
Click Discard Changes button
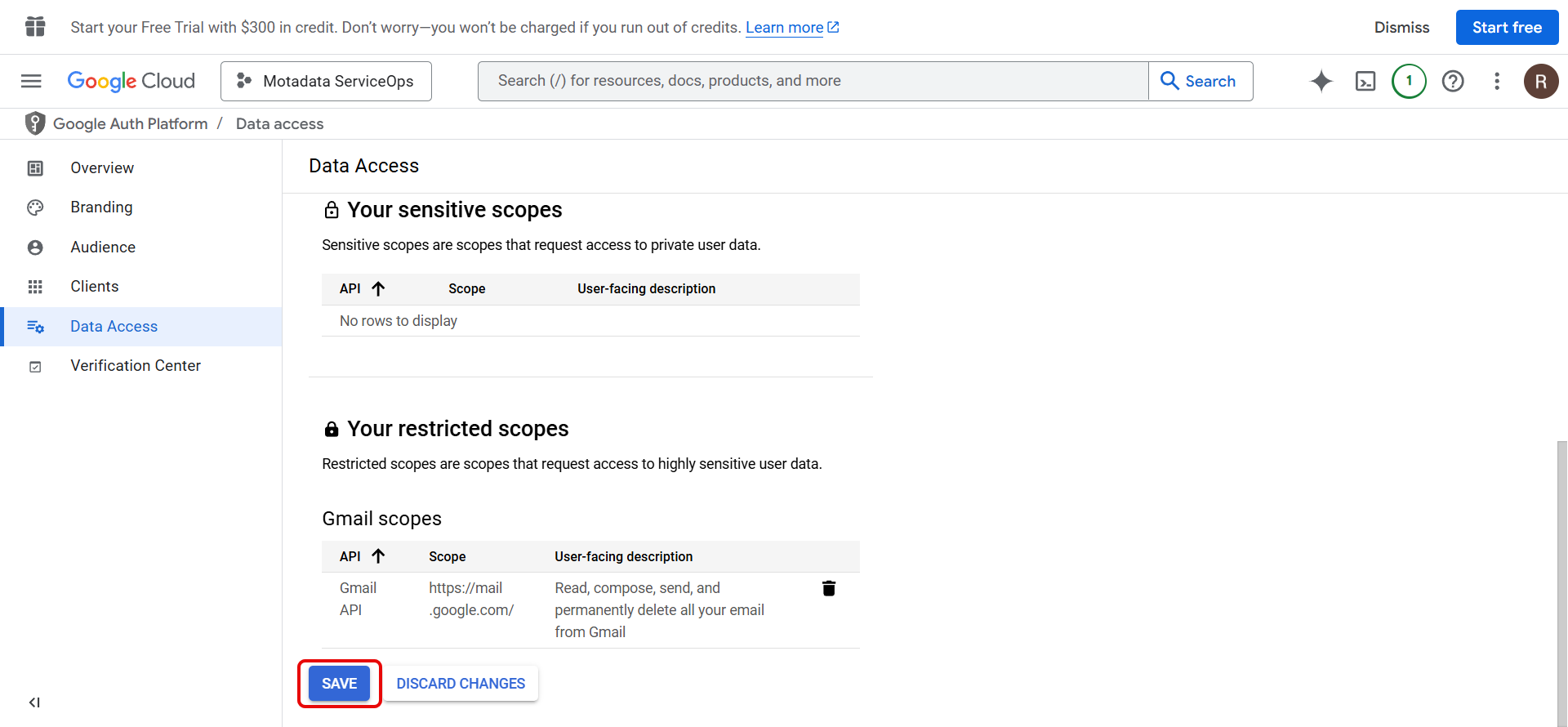click(x=461, y=684)
